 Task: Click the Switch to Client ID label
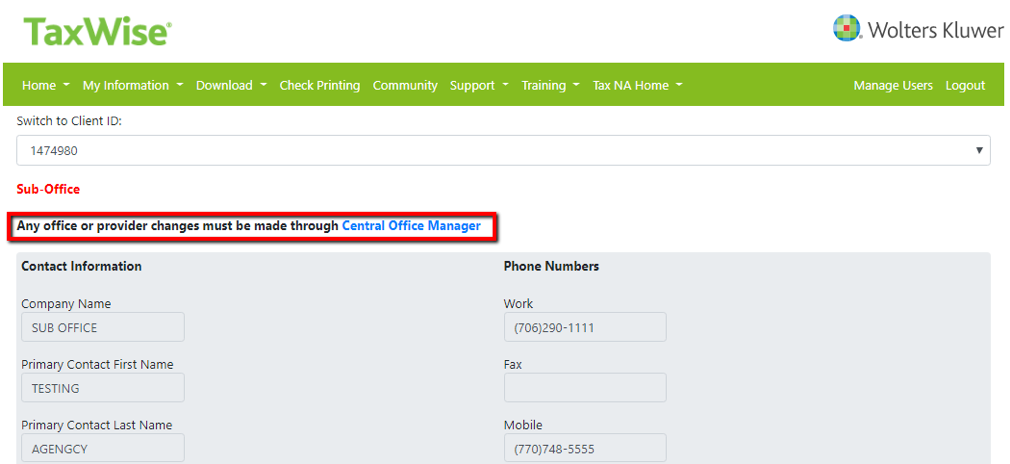click(69, 121)
